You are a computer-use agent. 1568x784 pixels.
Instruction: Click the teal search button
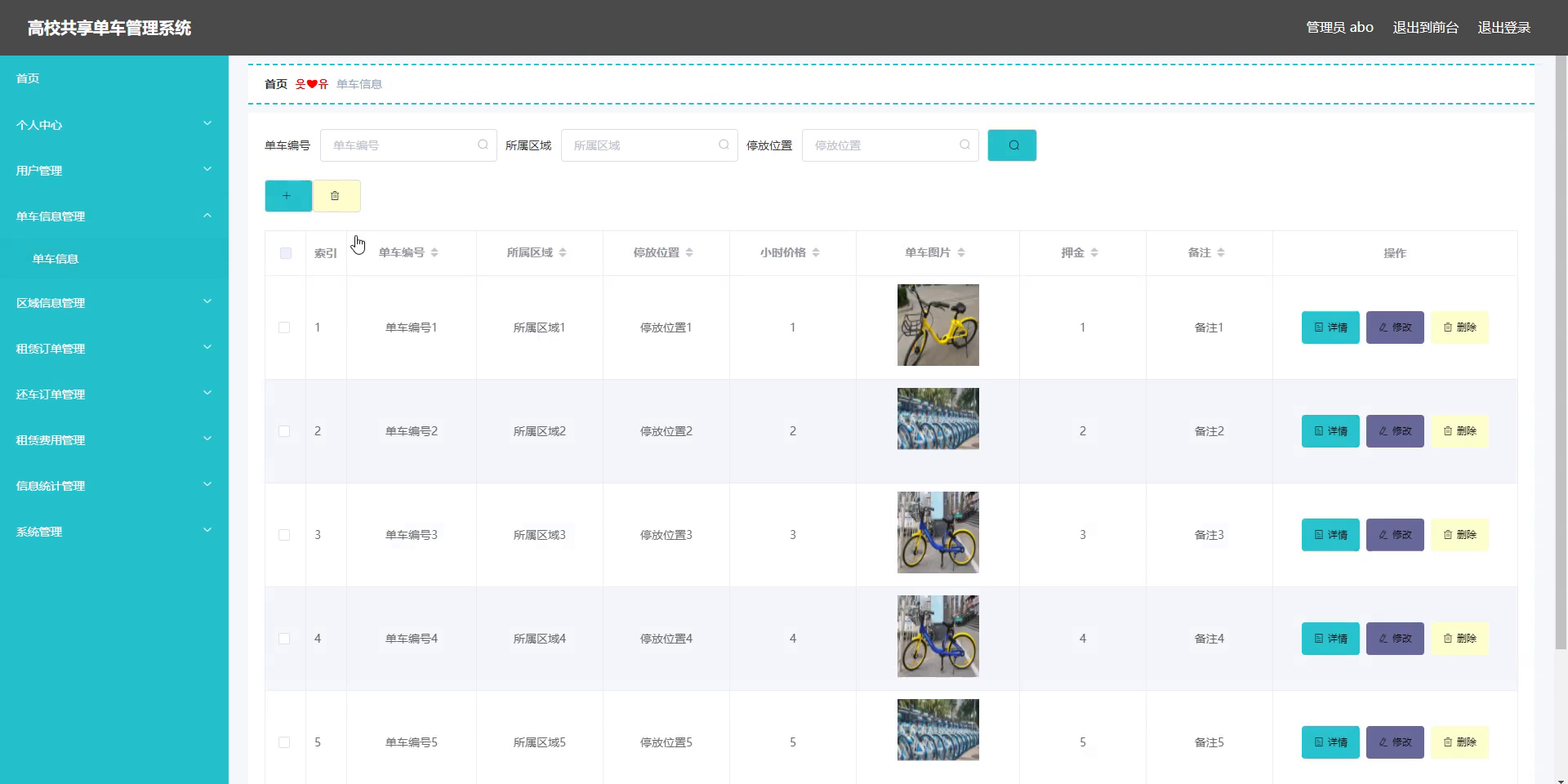(1012, 145)
